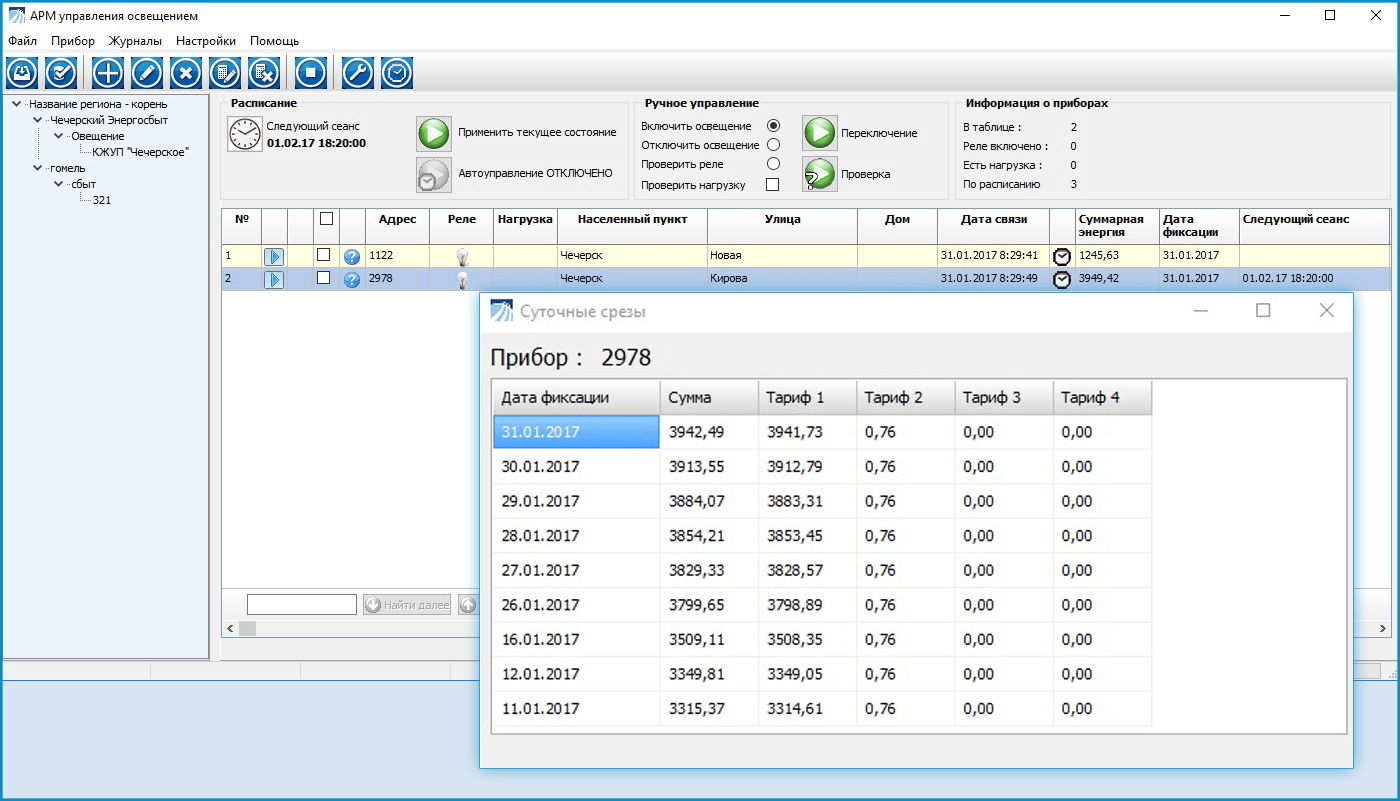This screenshot has width=1400, height=801.
Task: Click the clock icon in Кирова row
Action: click(1062, 280)
